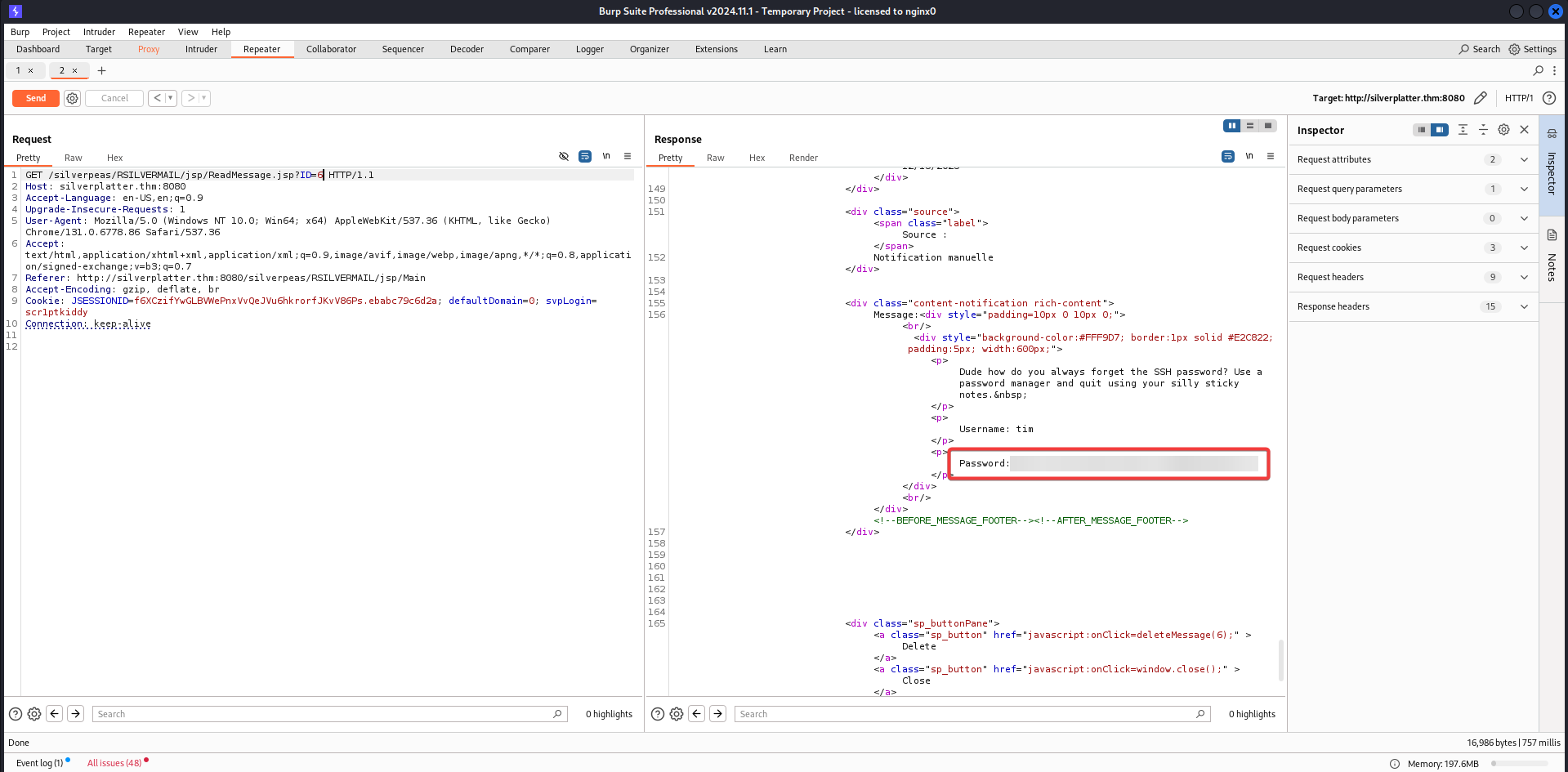Toggle line wrap in Request editor
The height and width of the screenshot is (772, 1568).
pos(585,156)
